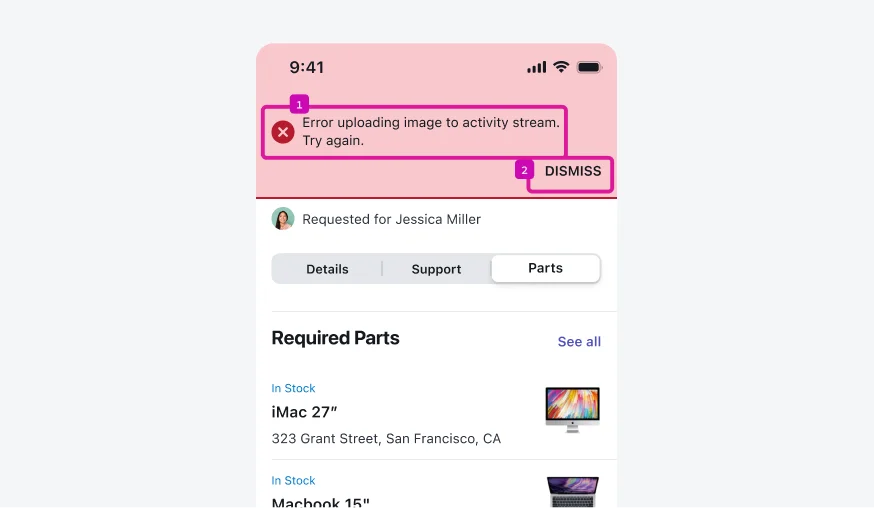Click the red error X icon
The width and height of the screenshot is (874, 508).
tap(283, 132)
